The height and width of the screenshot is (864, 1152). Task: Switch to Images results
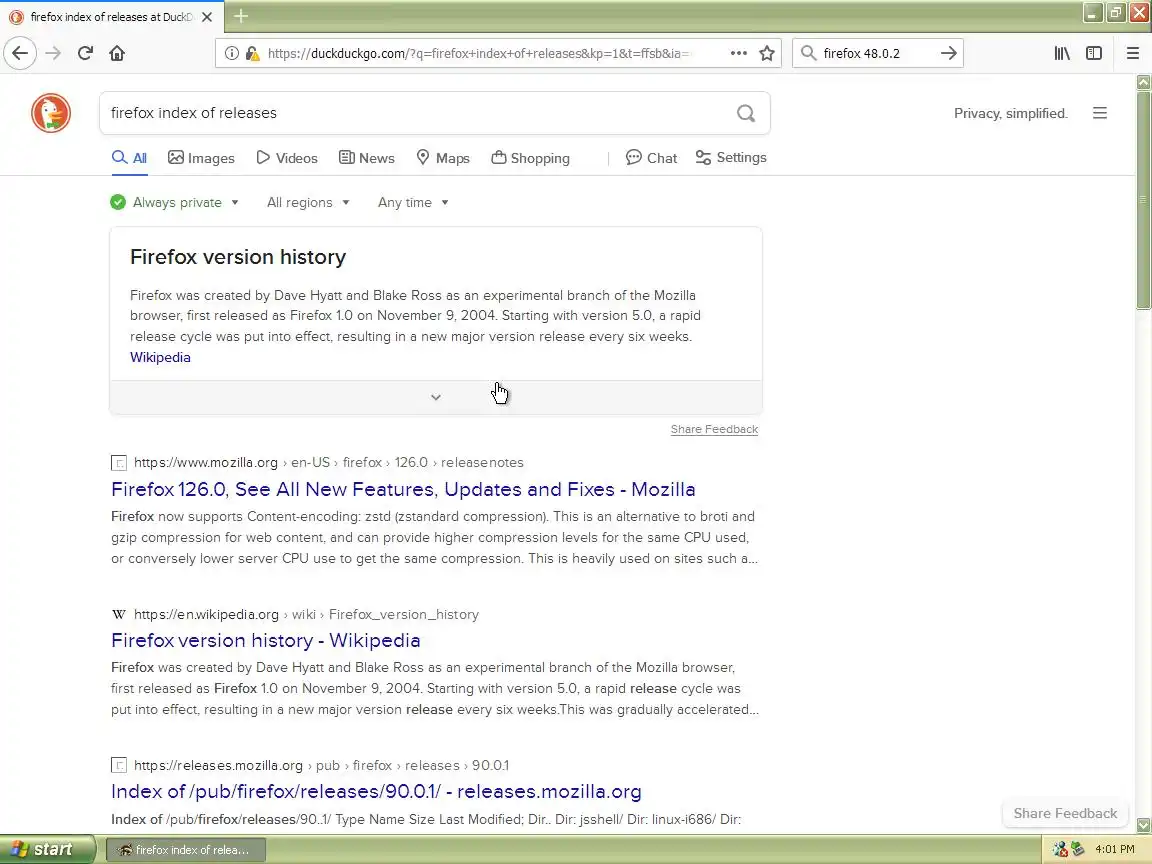click(201, 158)
